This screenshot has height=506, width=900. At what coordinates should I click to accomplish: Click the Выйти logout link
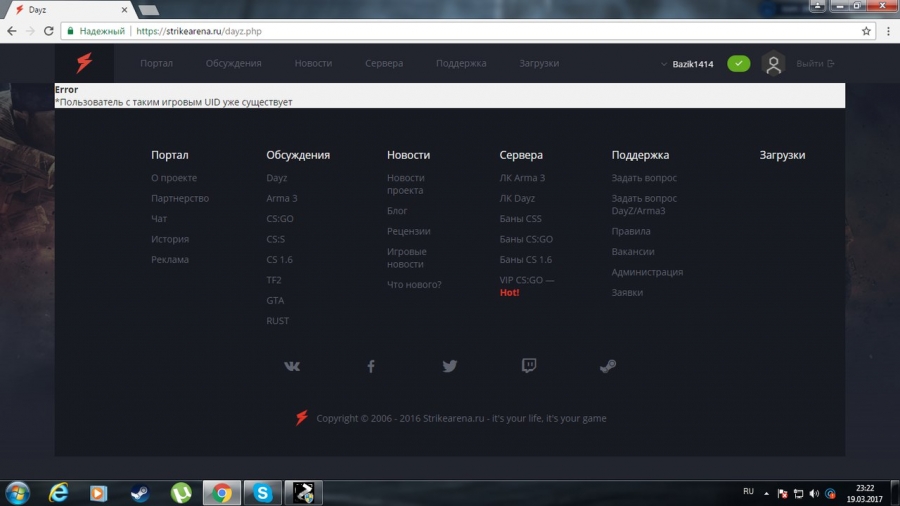pos(815,64)
